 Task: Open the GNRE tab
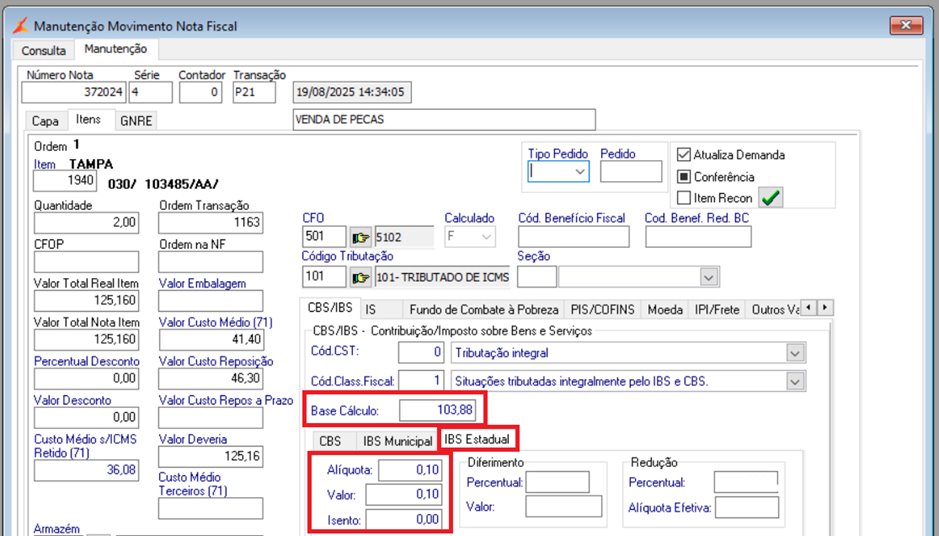tap(136, 121)
